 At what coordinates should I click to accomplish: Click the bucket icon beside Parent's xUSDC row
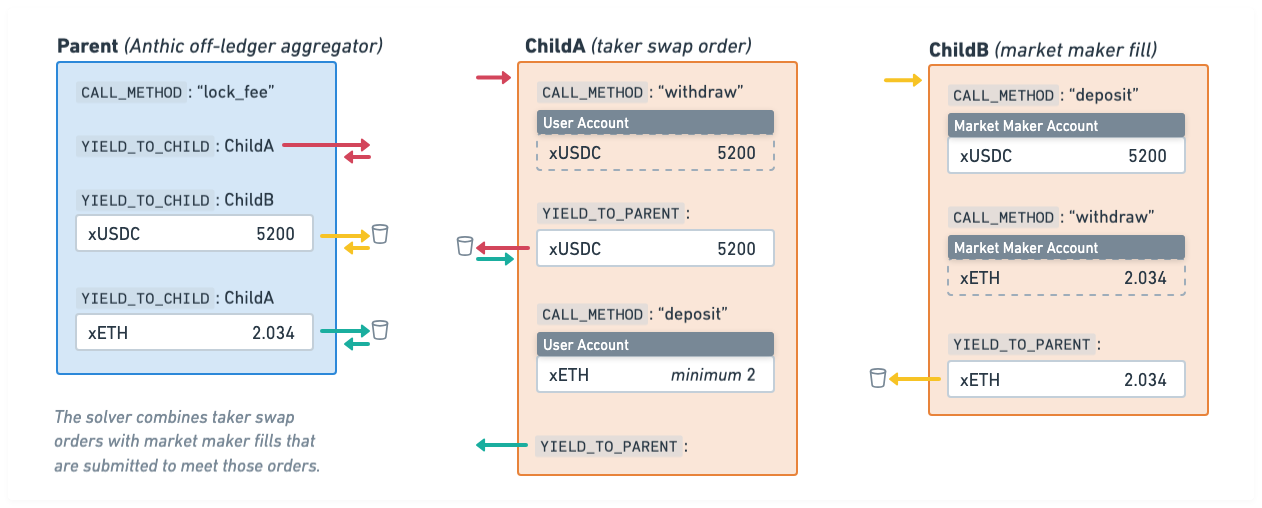click(380, 234)
